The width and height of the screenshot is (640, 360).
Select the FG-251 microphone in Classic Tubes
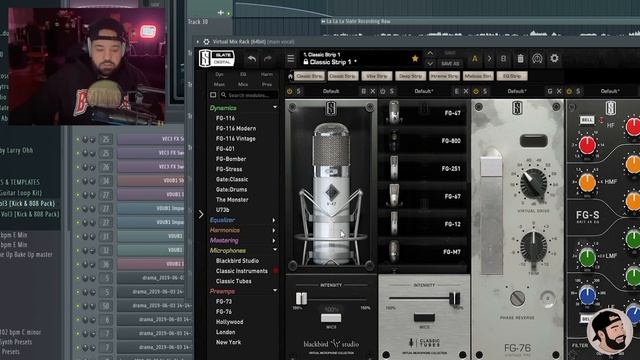click(x=423, y=168)
